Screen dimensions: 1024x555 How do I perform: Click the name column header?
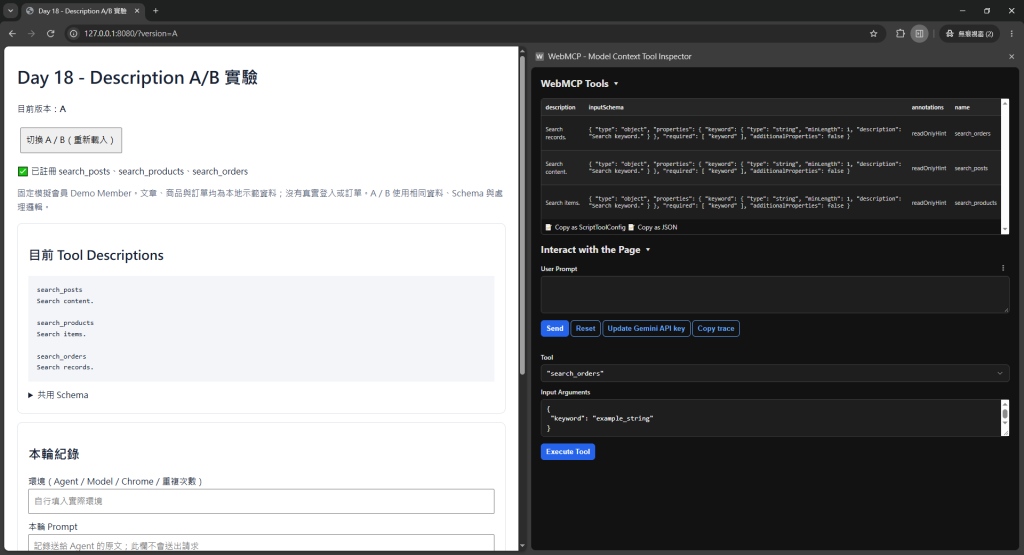coord(962,107)
